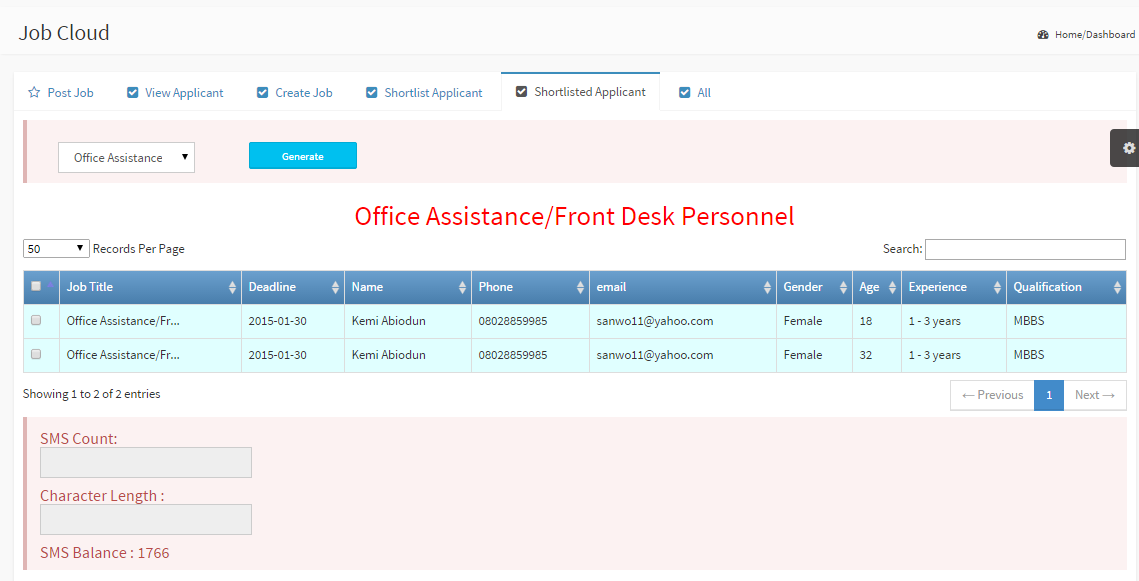Click the star icon on Post Job
1139x581 pixels.
coord(34,93)
